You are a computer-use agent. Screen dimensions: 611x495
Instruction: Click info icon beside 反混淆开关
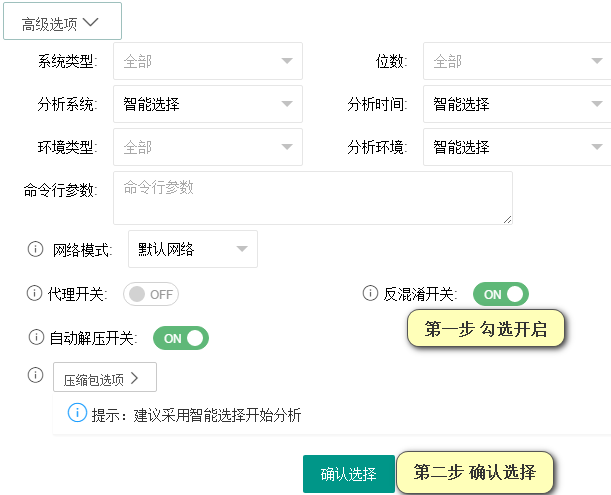370,293
